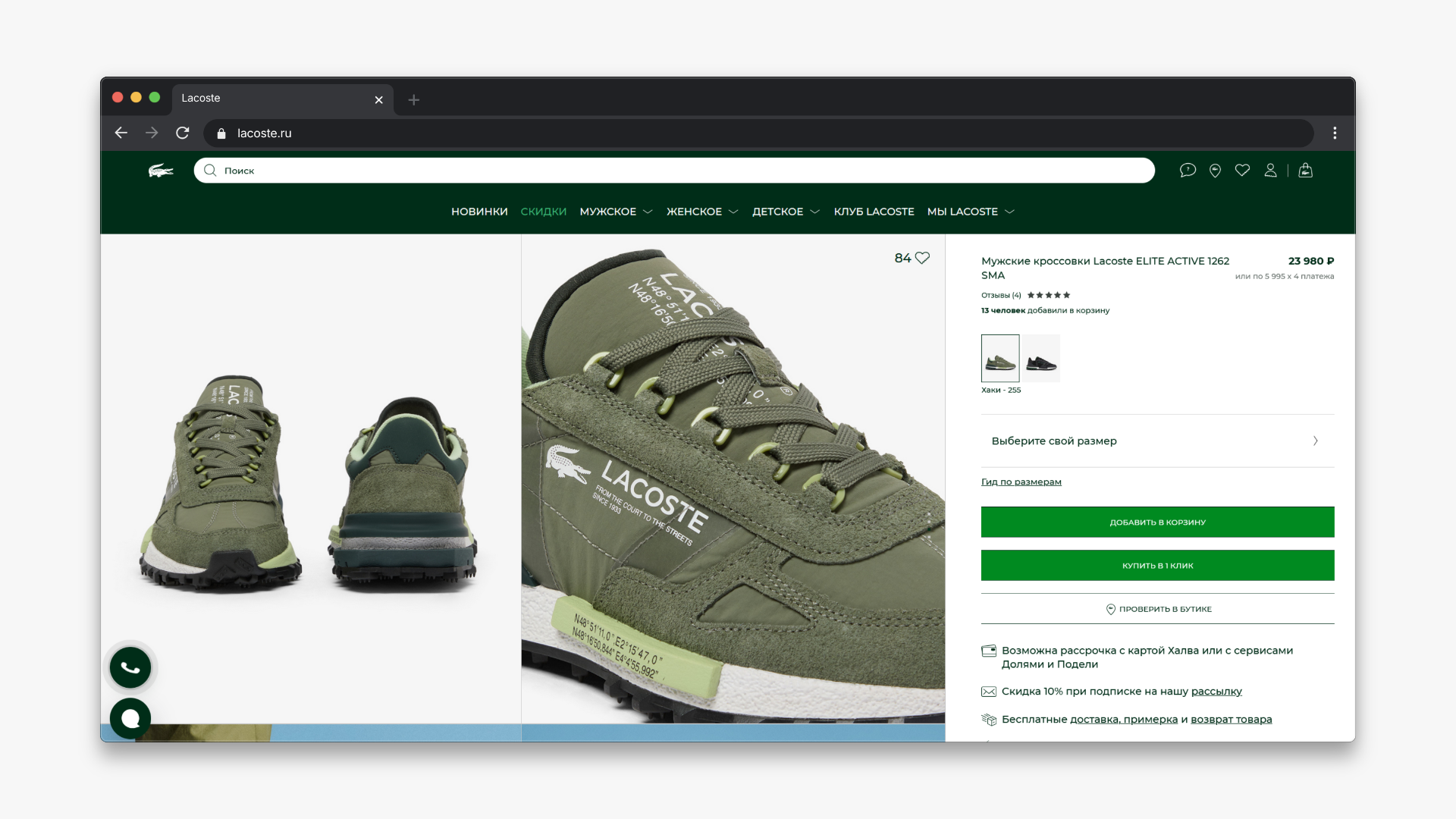The height and width of the screenshot is (819, 1456).
Task: Open the 'Гид по размерам' link
Action: [x=1021, y=482]
